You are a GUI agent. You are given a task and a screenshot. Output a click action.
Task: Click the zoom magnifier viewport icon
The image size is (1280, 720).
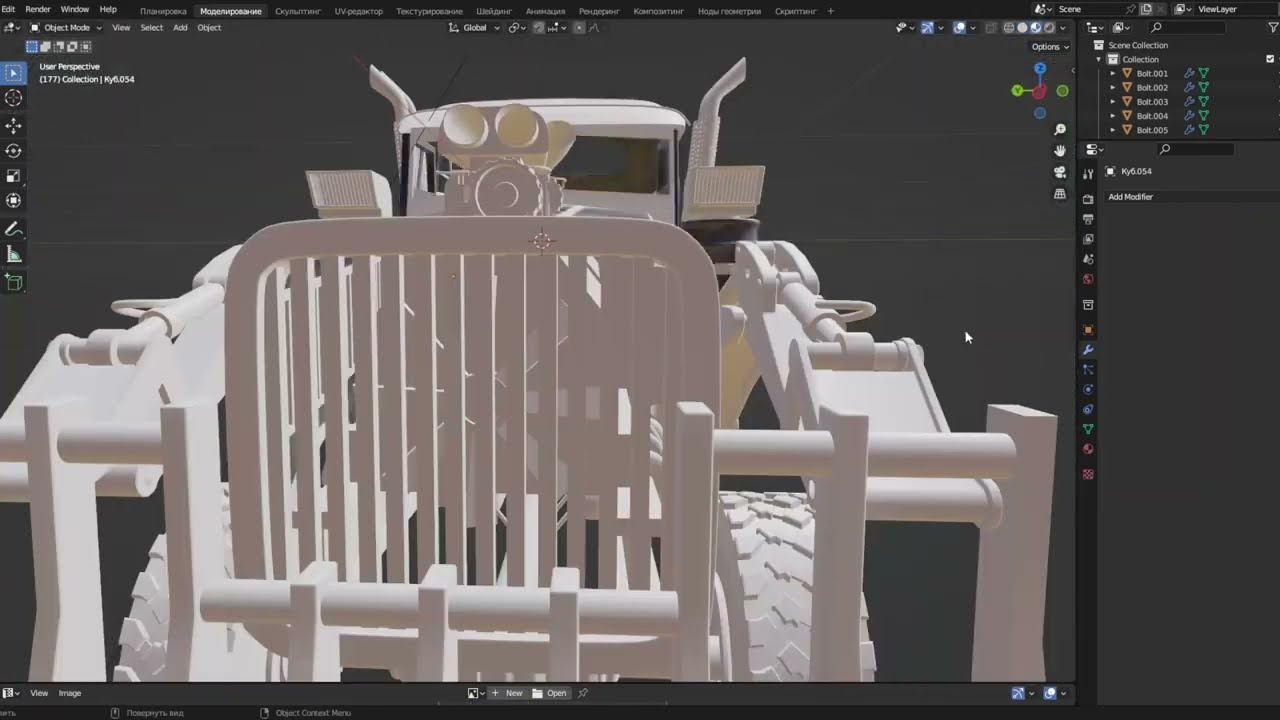(1060, 129)
